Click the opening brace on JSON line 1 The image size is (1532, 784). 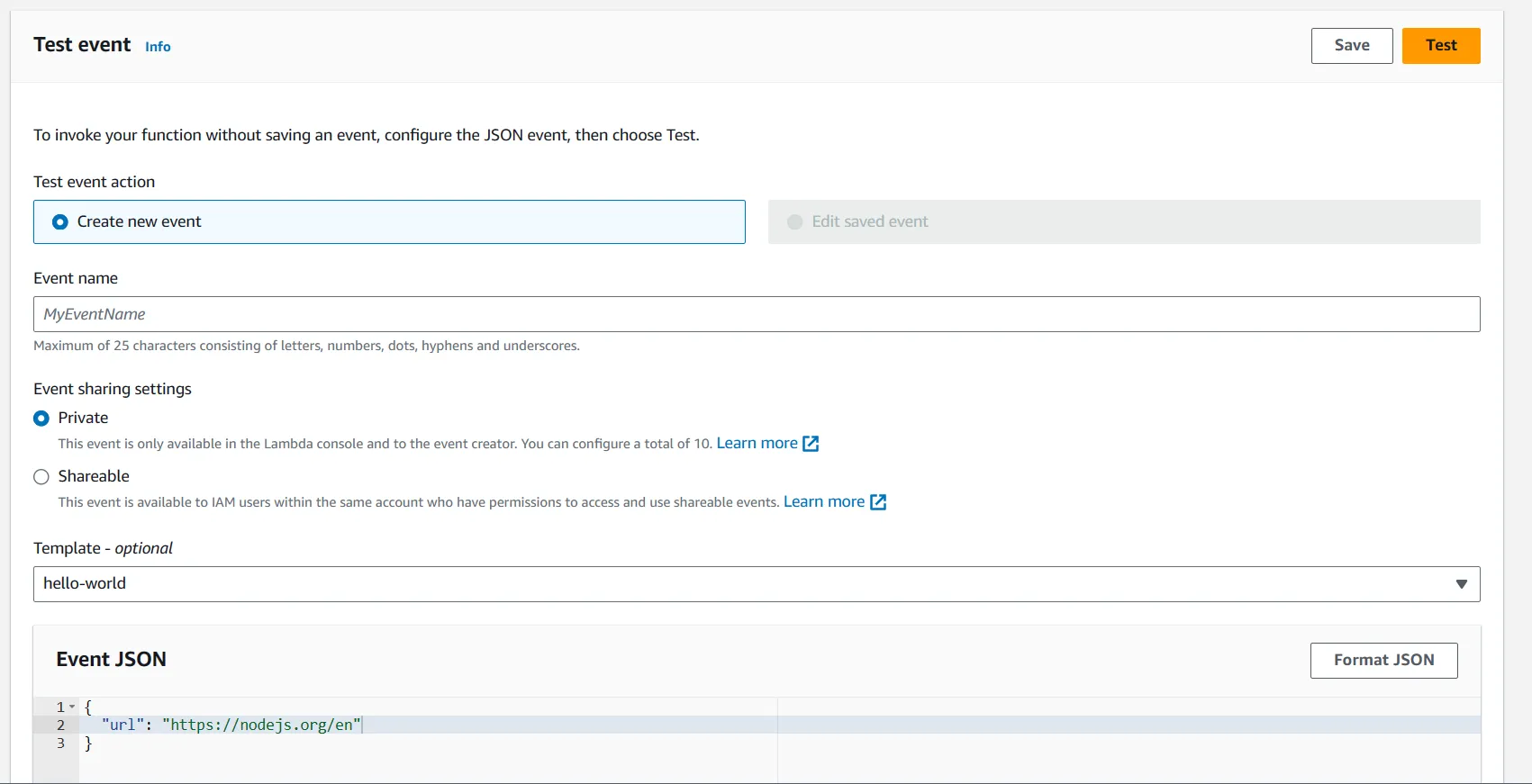point(88,707)
